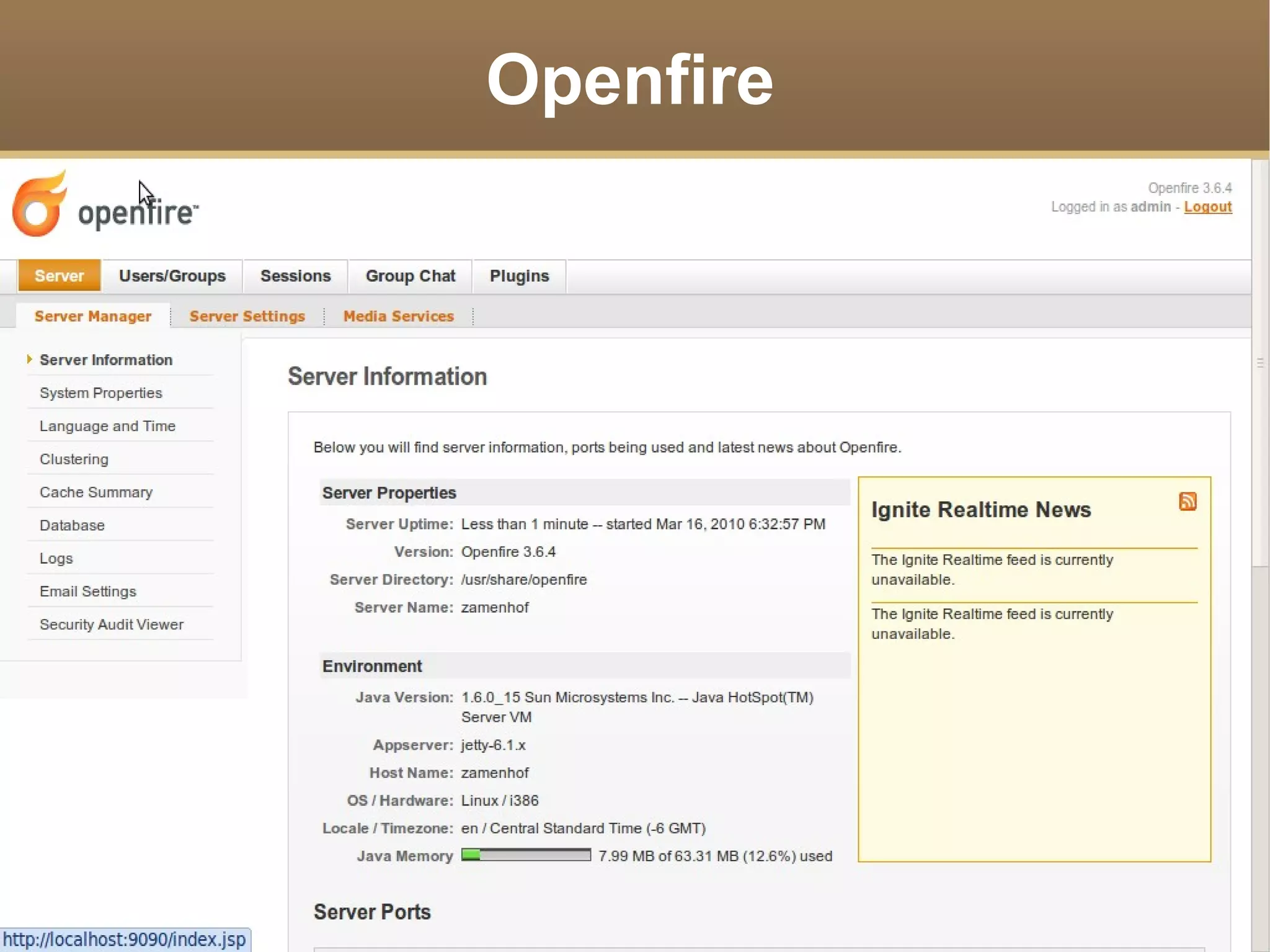Go to the Clustering page
Screen dimensions: 1270x952
coord(74,460)
